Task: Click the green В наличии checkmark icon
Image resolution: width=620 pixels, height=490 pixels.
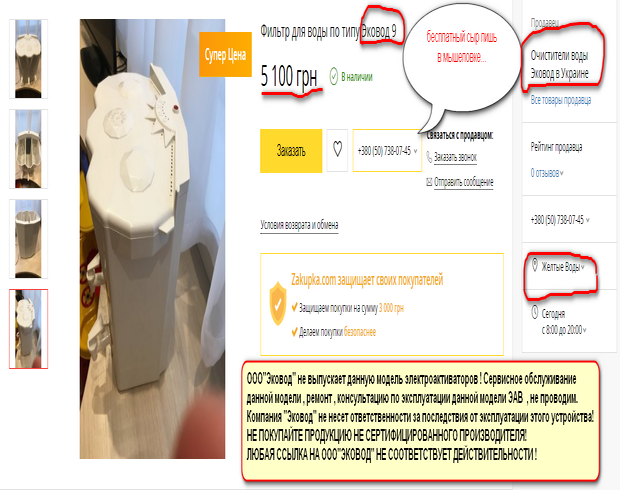Action: pyautogui.click(x=334, y=76)
